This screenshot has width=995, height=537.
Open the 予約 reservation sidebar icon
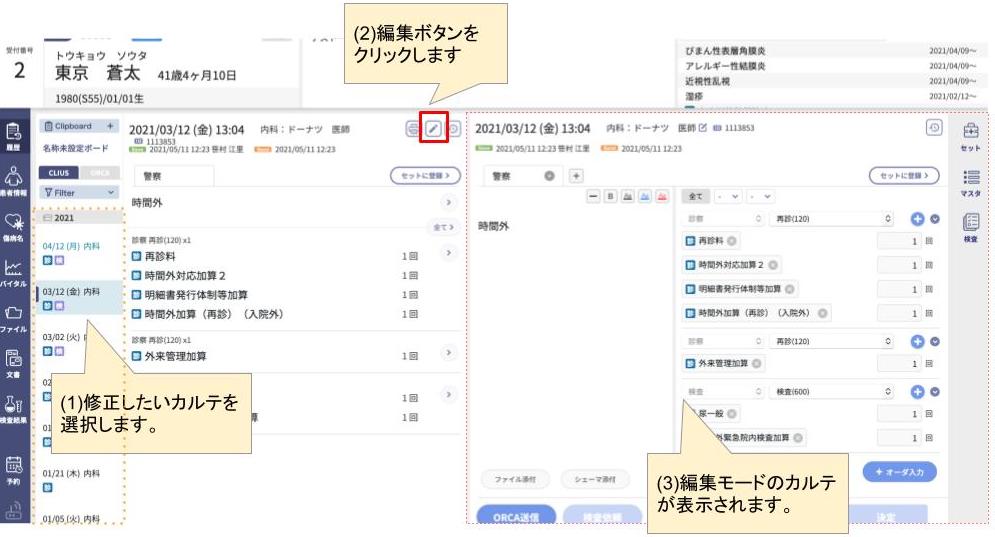point(13,470)
